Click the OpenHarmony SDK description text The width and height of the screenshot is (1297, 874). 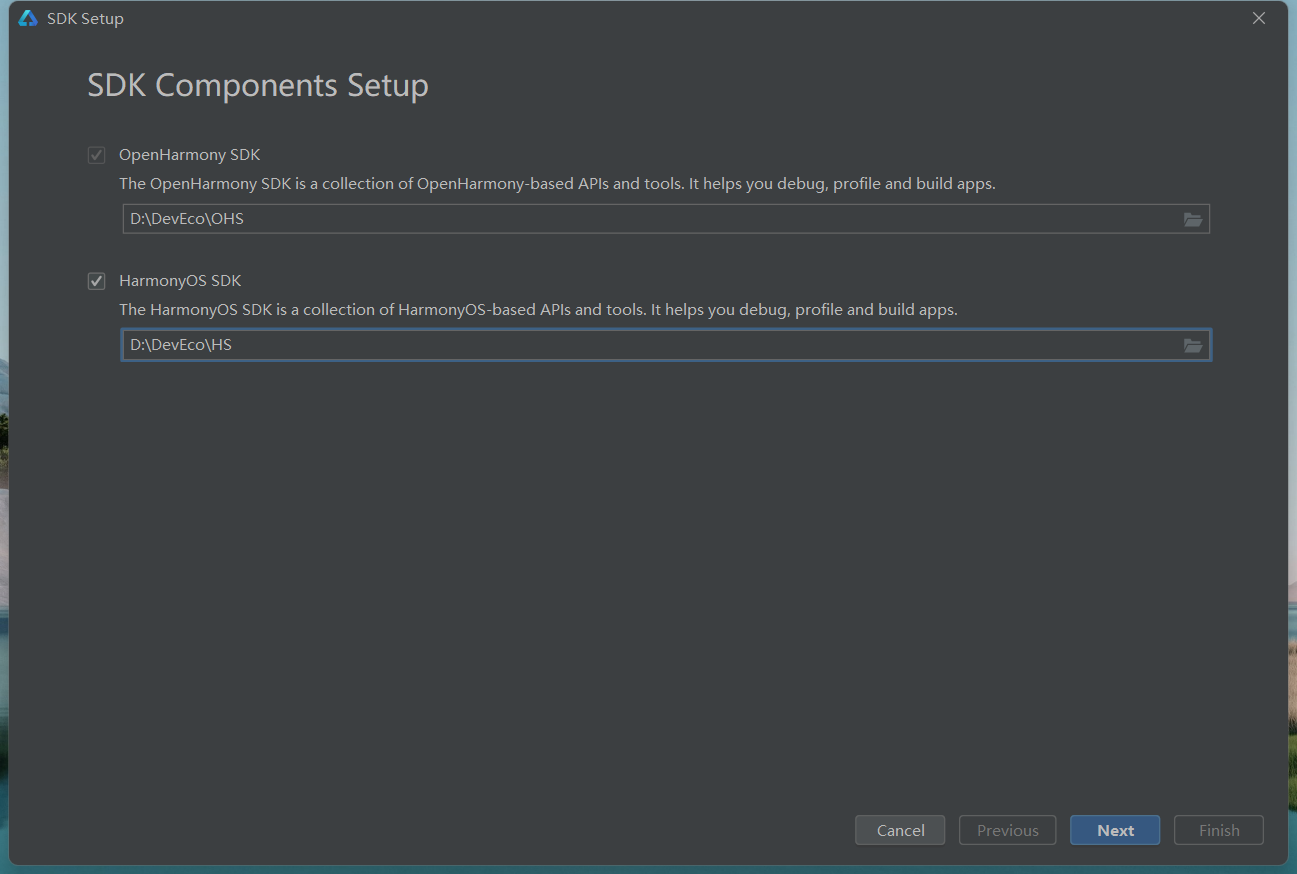click(558, 184)
